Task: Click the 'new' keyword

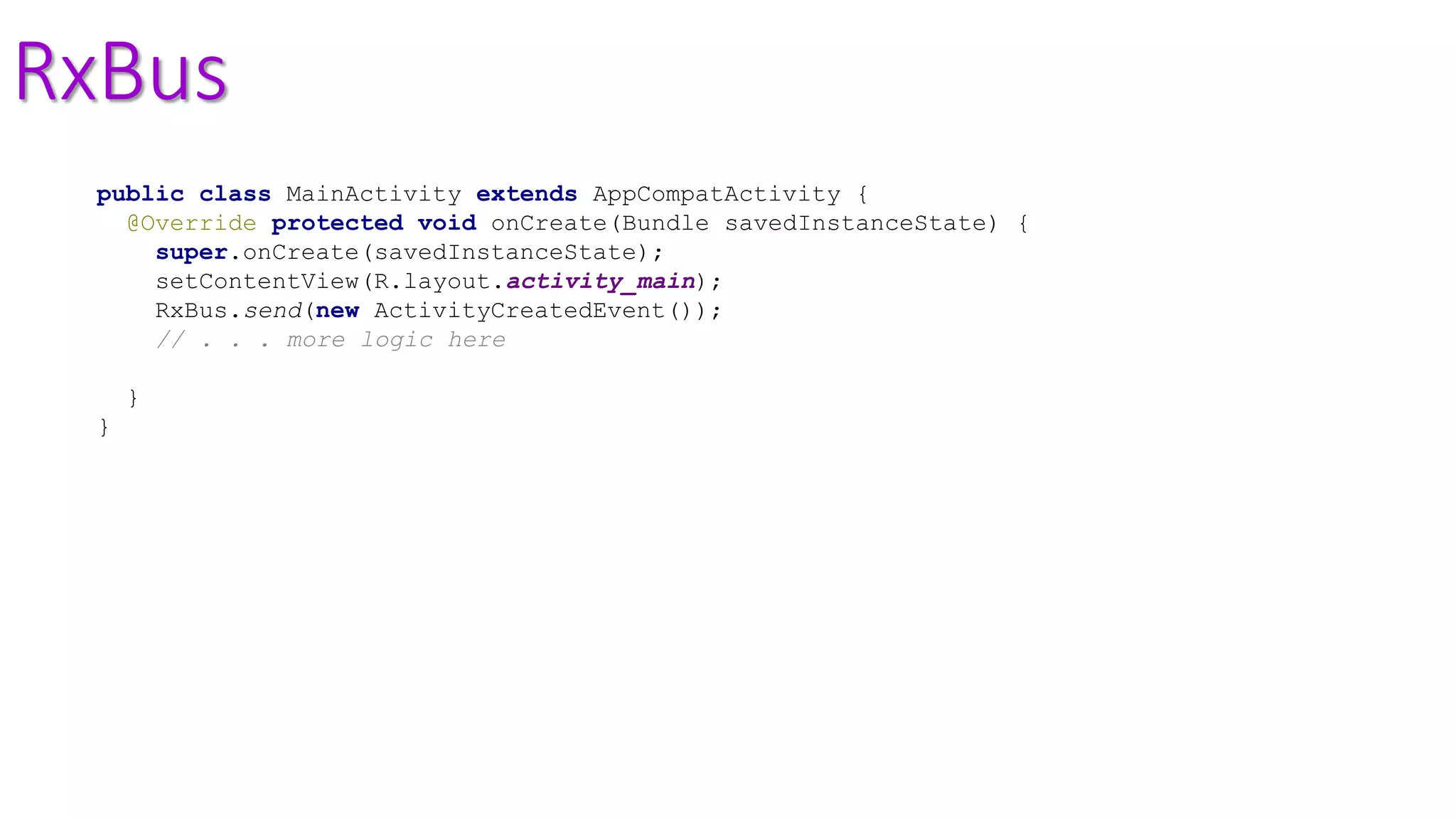Action: pyautogui.click(x=337, y=311)
